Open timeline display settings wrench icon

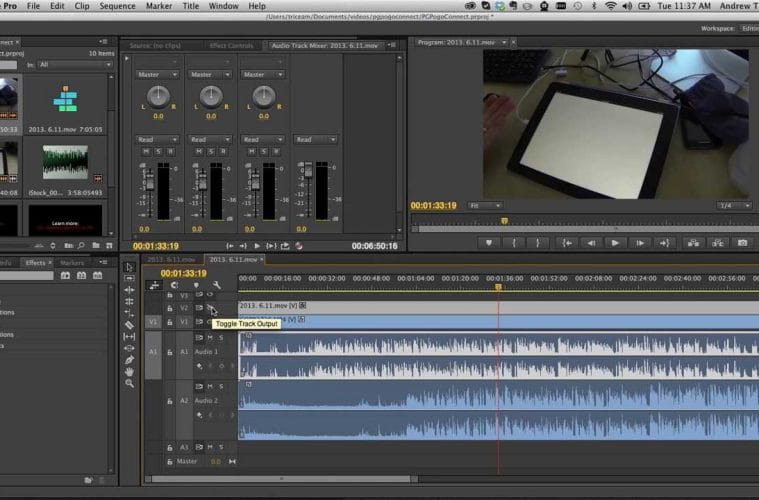[216, 285]
